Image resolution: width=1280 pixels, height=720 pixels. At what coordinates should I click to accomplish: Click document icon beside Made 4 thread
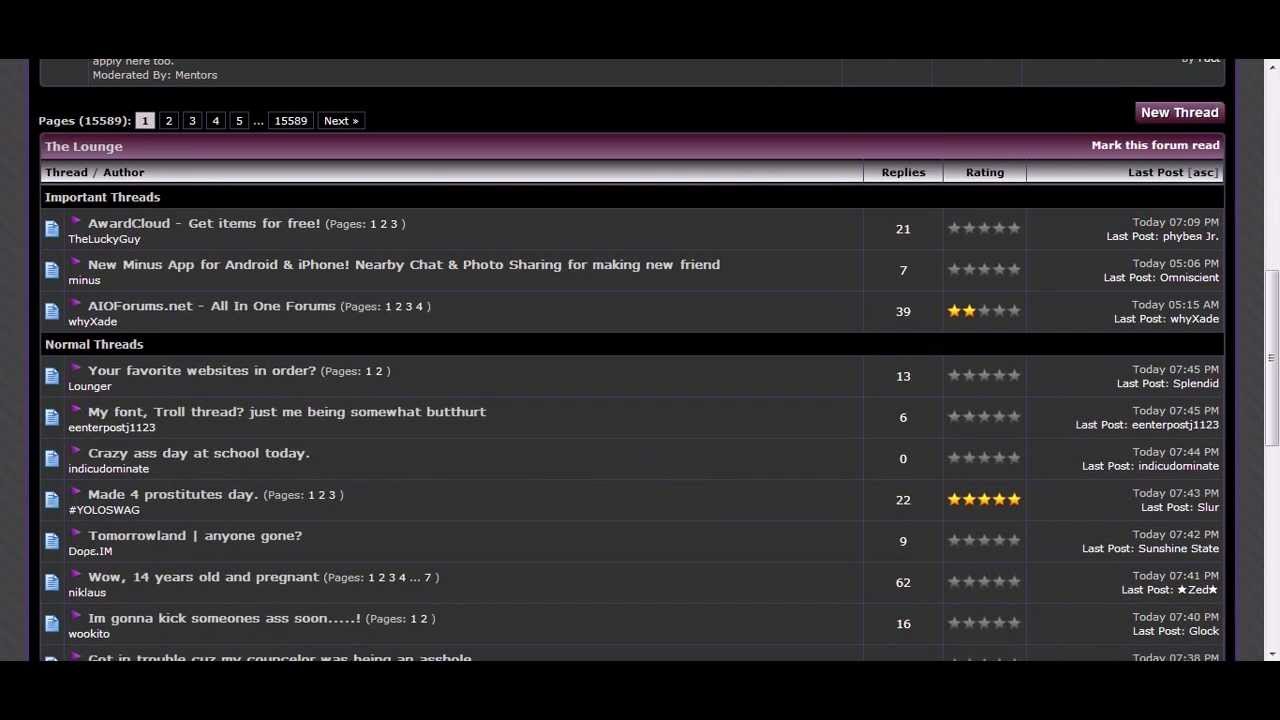52,499
